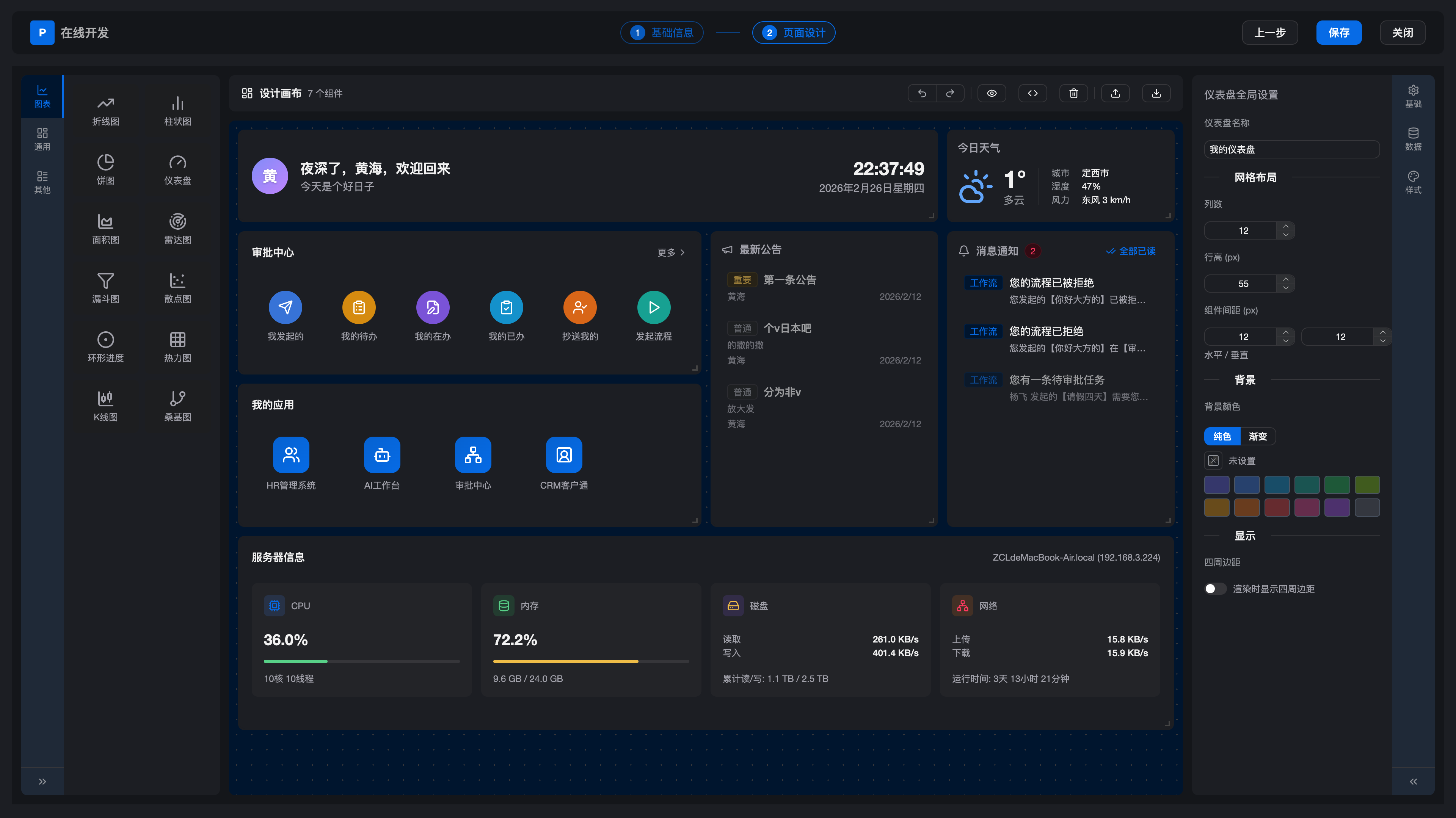Choose the green background color swatch
Viewport: 1456px width, 818px height.
(x=1337, y=485)
